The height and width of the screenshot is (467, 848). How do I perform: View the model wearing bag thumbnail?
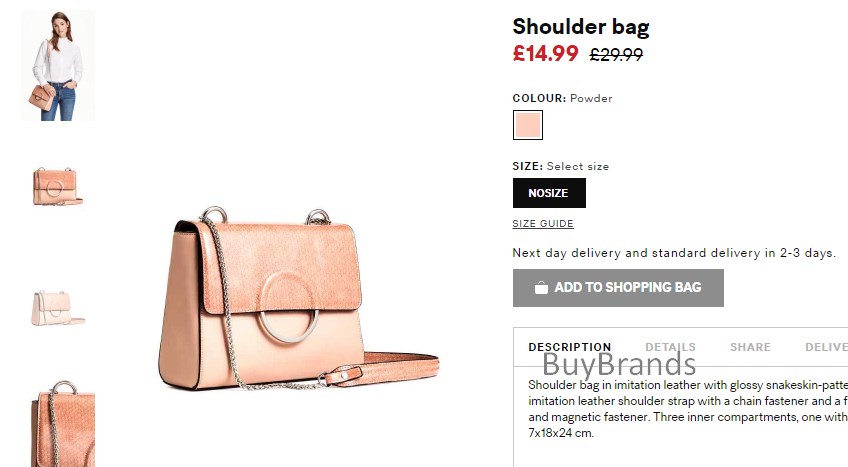point(58,65)
